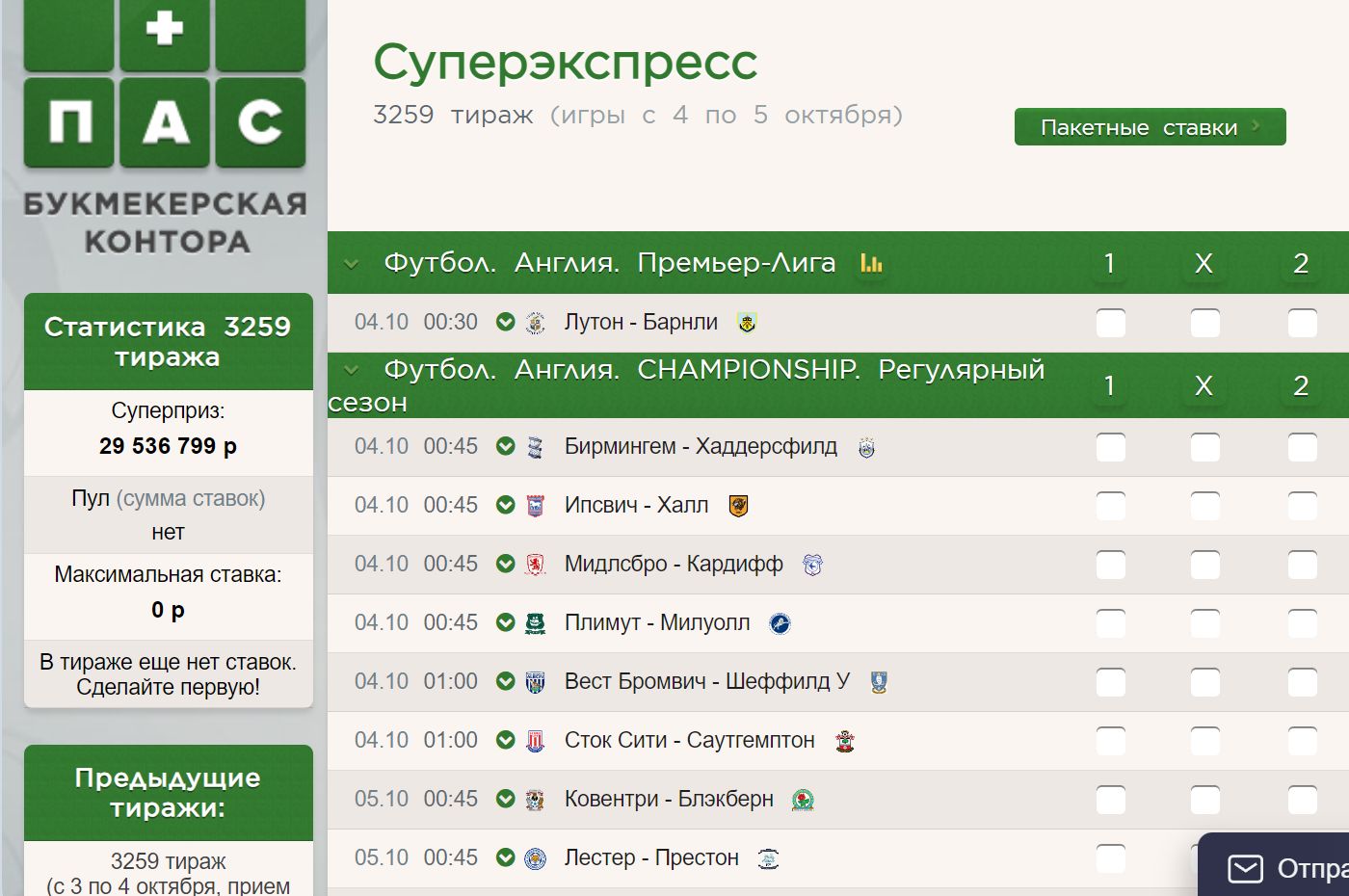The height and width of the screenshot is (896, 1349).
Task: Click Футбол. Англия. Премьер-Лига section title
Action: [610, 263]
